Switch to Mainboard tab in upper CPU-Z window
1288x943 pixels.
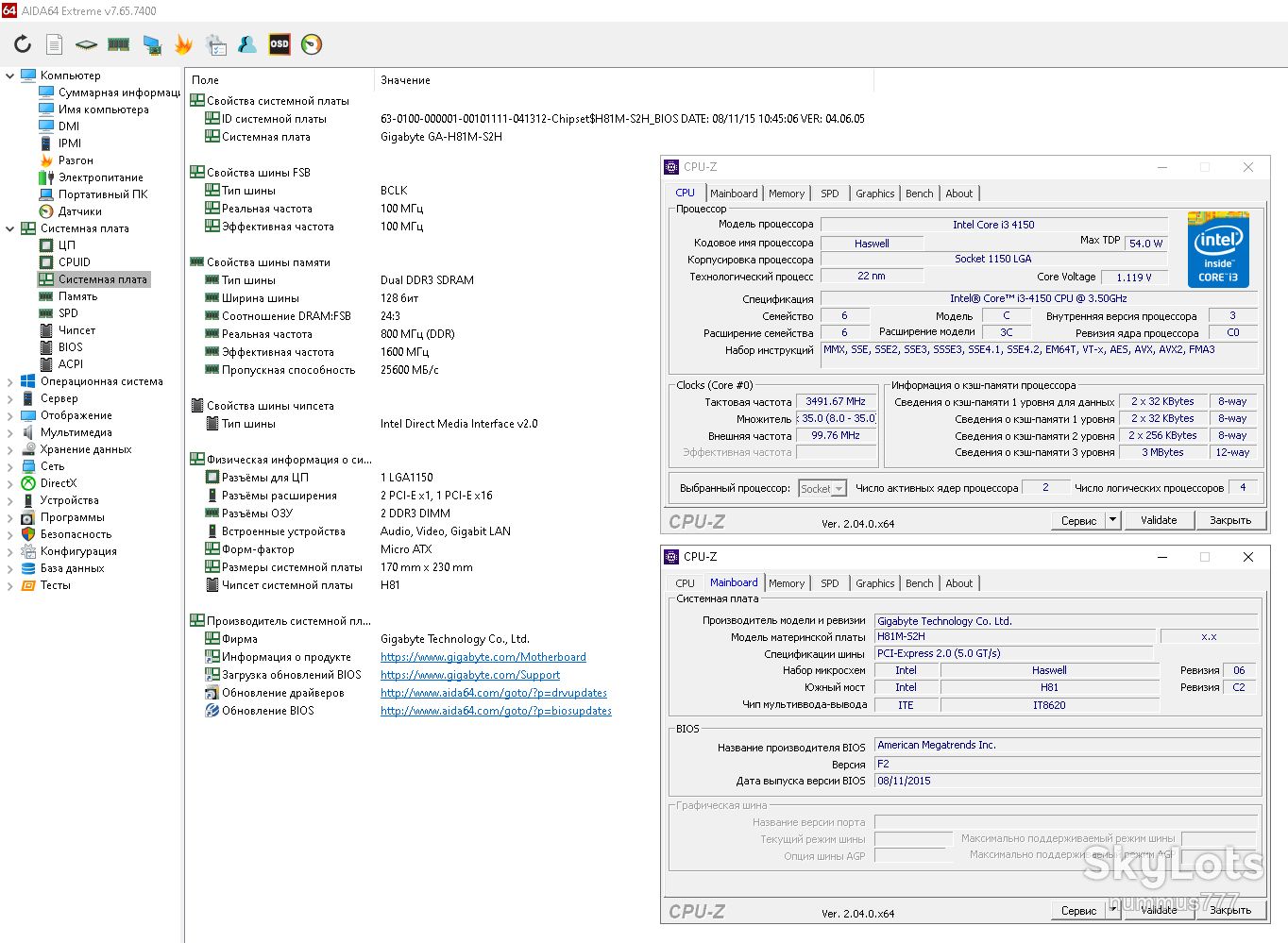(734, 194)
